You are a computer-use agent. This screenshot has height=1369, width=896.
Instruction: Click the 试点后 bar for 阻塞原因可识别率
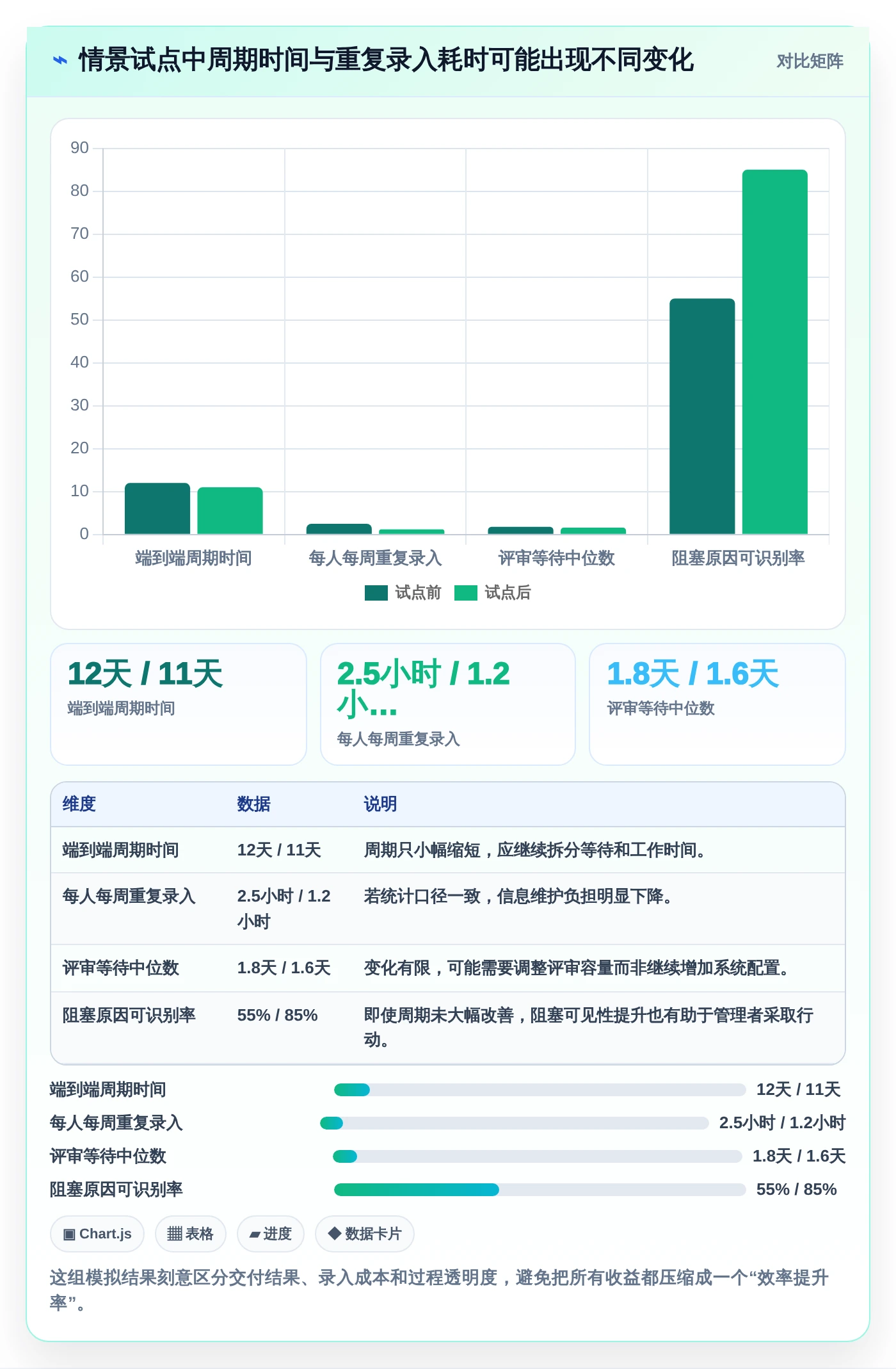[775, 352]
